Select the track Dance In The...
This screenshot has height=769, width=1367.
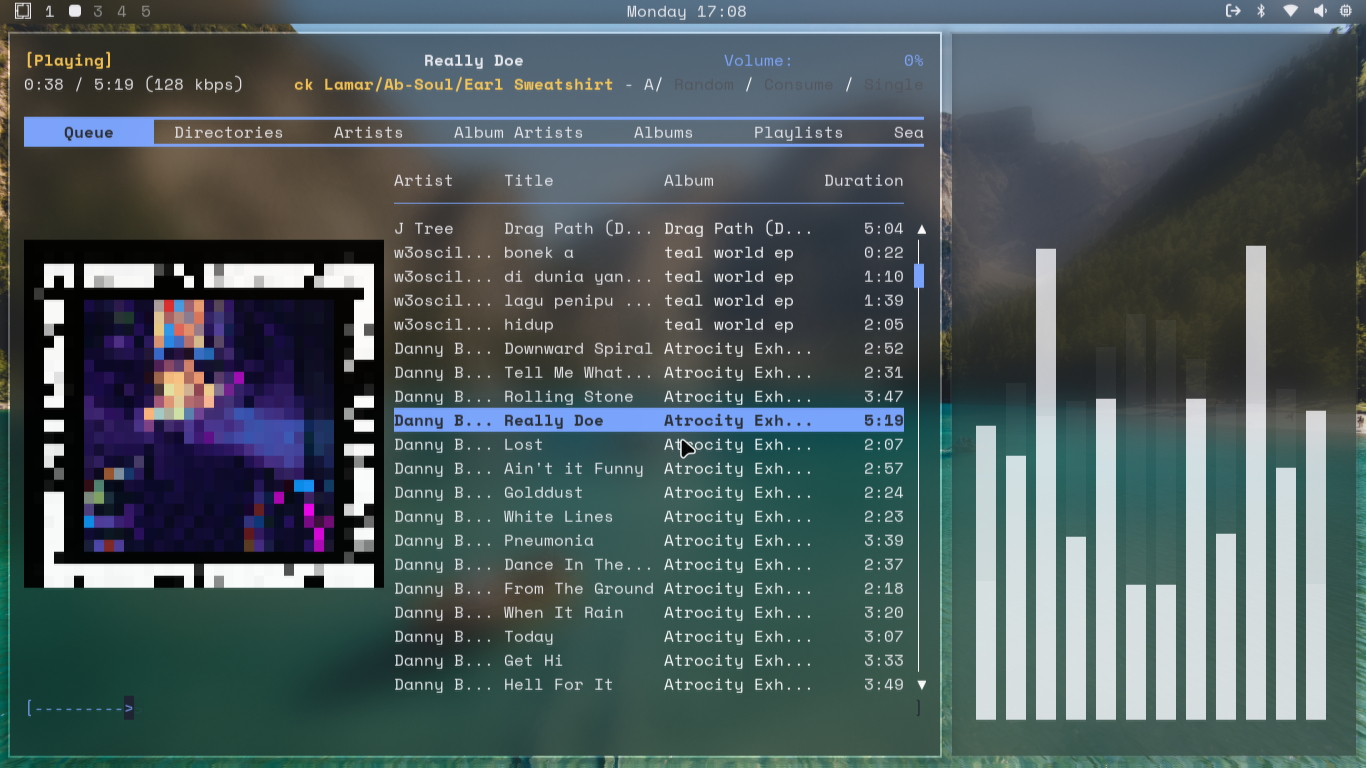pos(649,565)
